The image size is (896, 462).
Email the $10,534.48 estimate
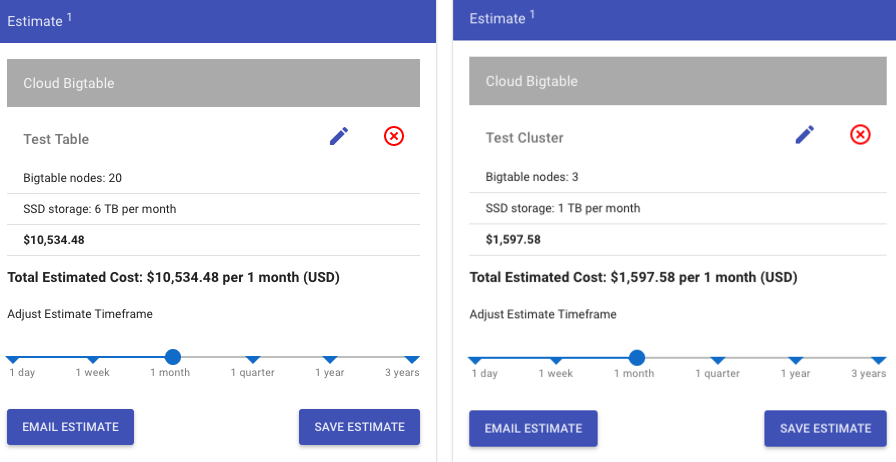tap(70, 427)
